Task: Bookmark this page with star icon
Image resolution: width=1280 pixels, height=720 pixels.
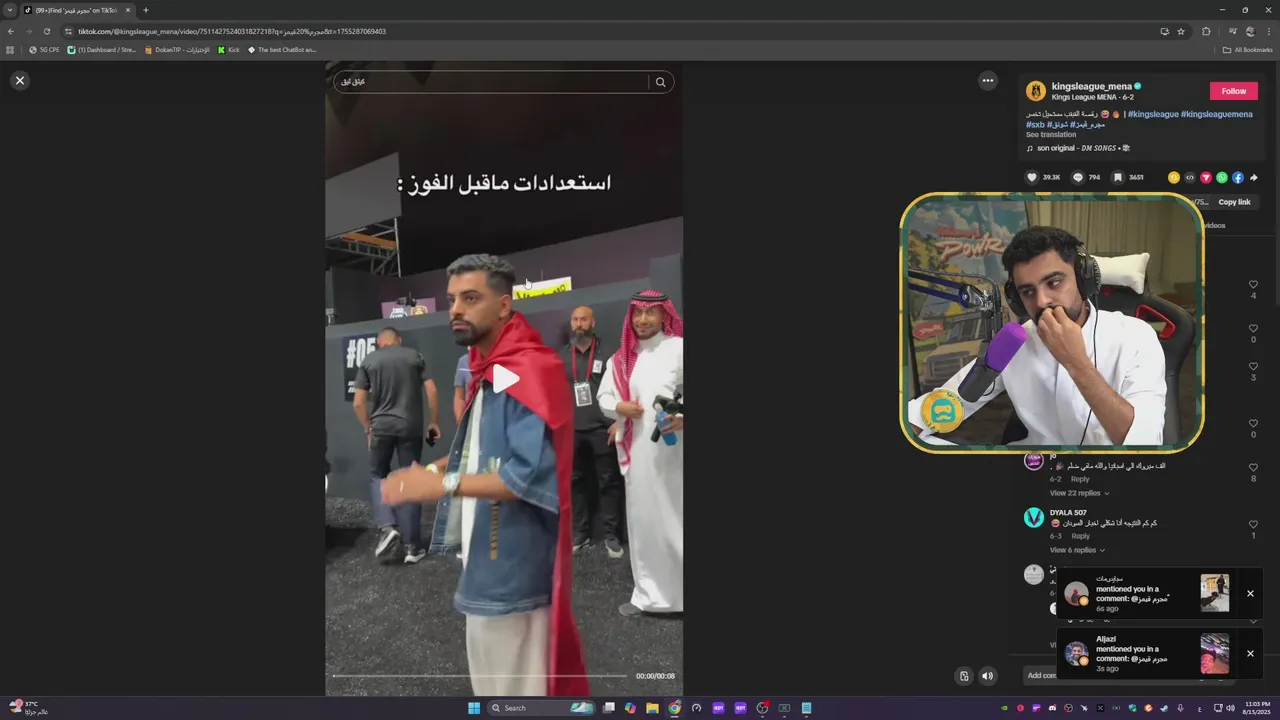Action: (1181, 31)
